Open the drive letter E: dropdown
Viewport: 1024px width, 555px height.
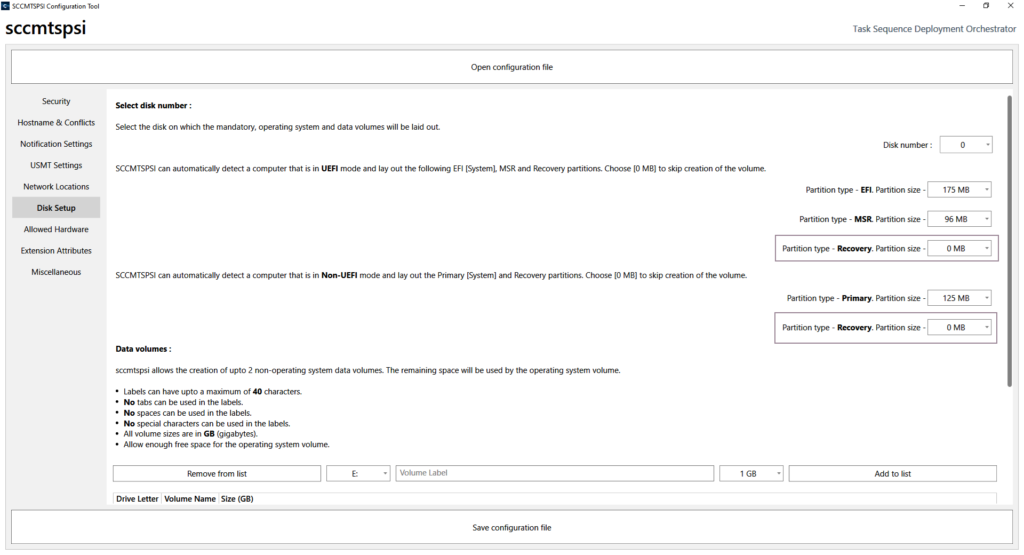358,474
